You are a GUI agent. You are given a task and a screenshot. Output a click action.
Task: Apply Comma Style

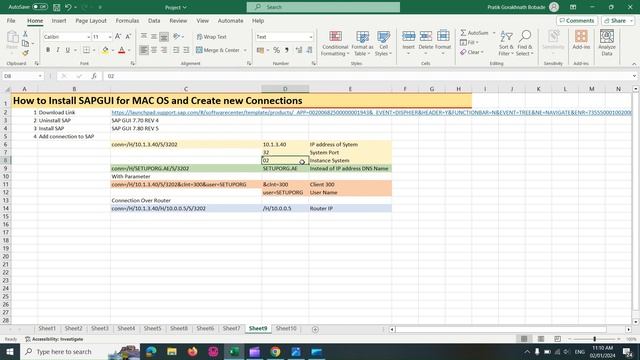click(287, 50)
